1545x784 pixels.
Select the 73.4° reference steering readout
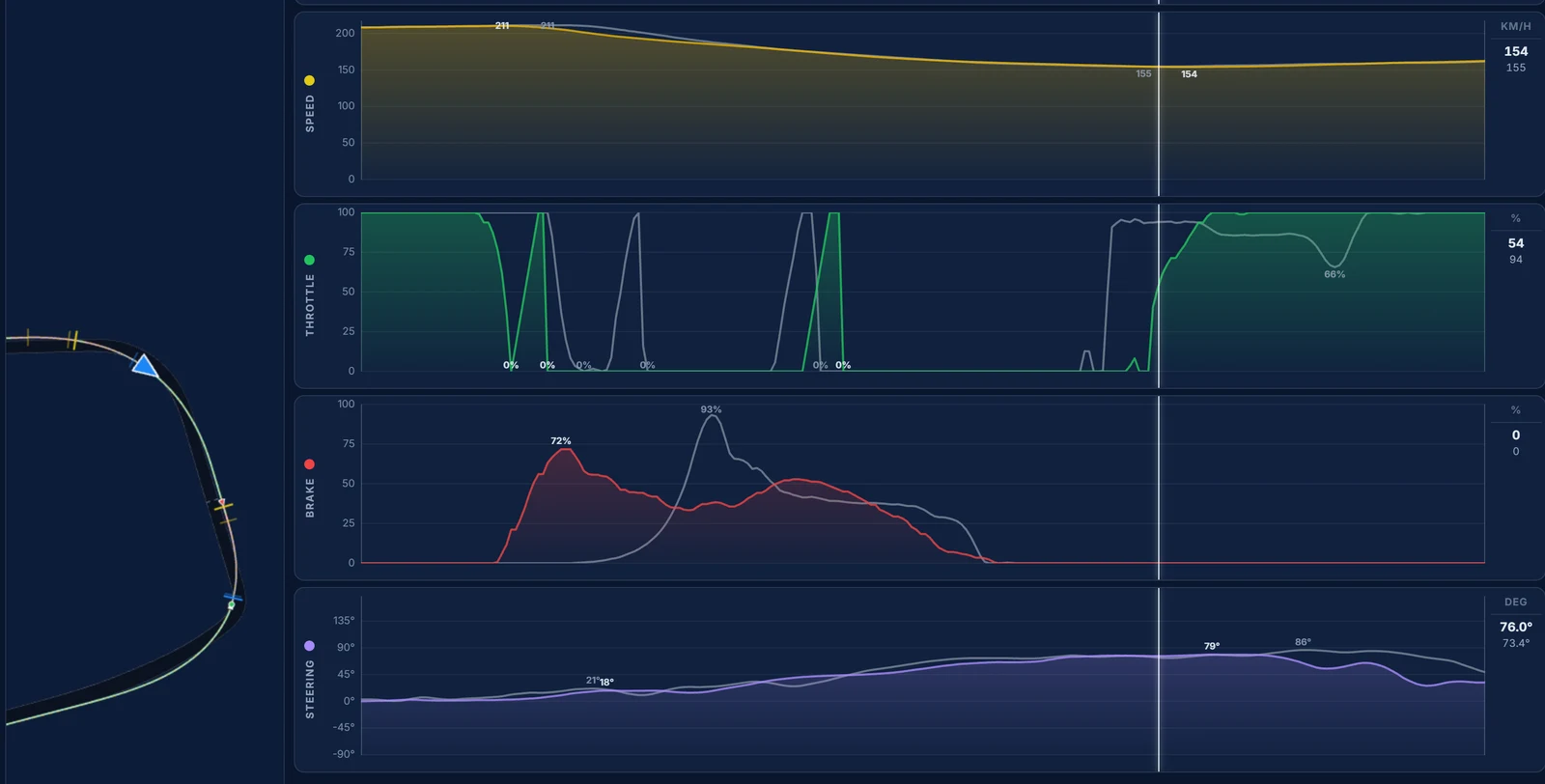1515,643
